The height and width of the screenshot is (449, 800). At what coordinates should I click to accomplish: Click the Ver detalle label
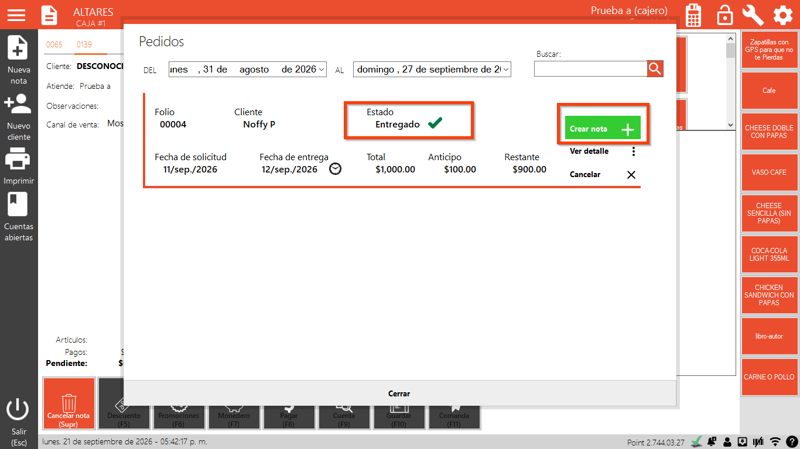tap(589, 151)
